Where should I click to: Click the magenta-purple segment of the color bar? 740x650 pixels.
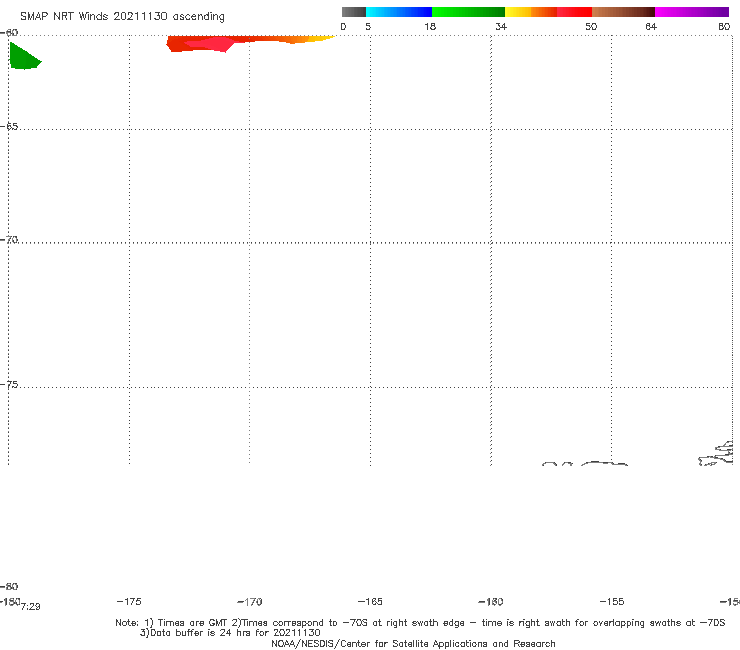692,12
